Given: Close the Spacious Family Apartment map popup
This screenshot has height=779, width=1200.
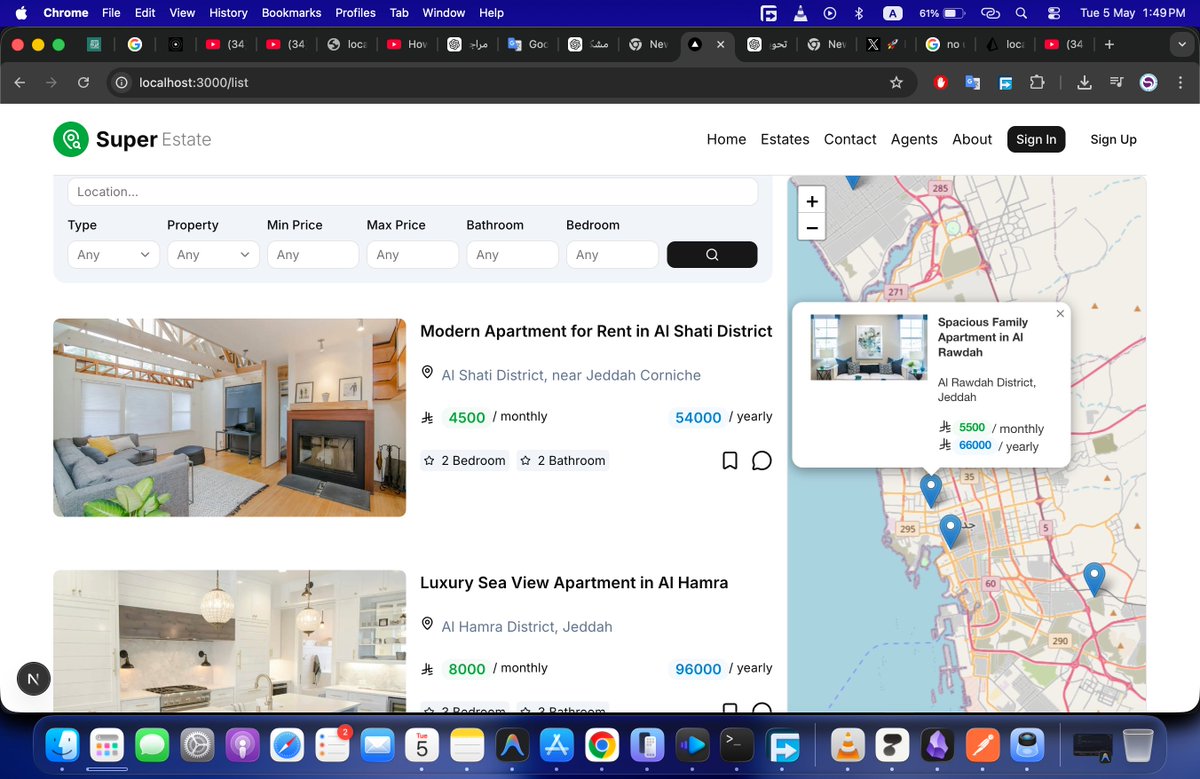Looking at the screenshot, I should pos(1060,313).
